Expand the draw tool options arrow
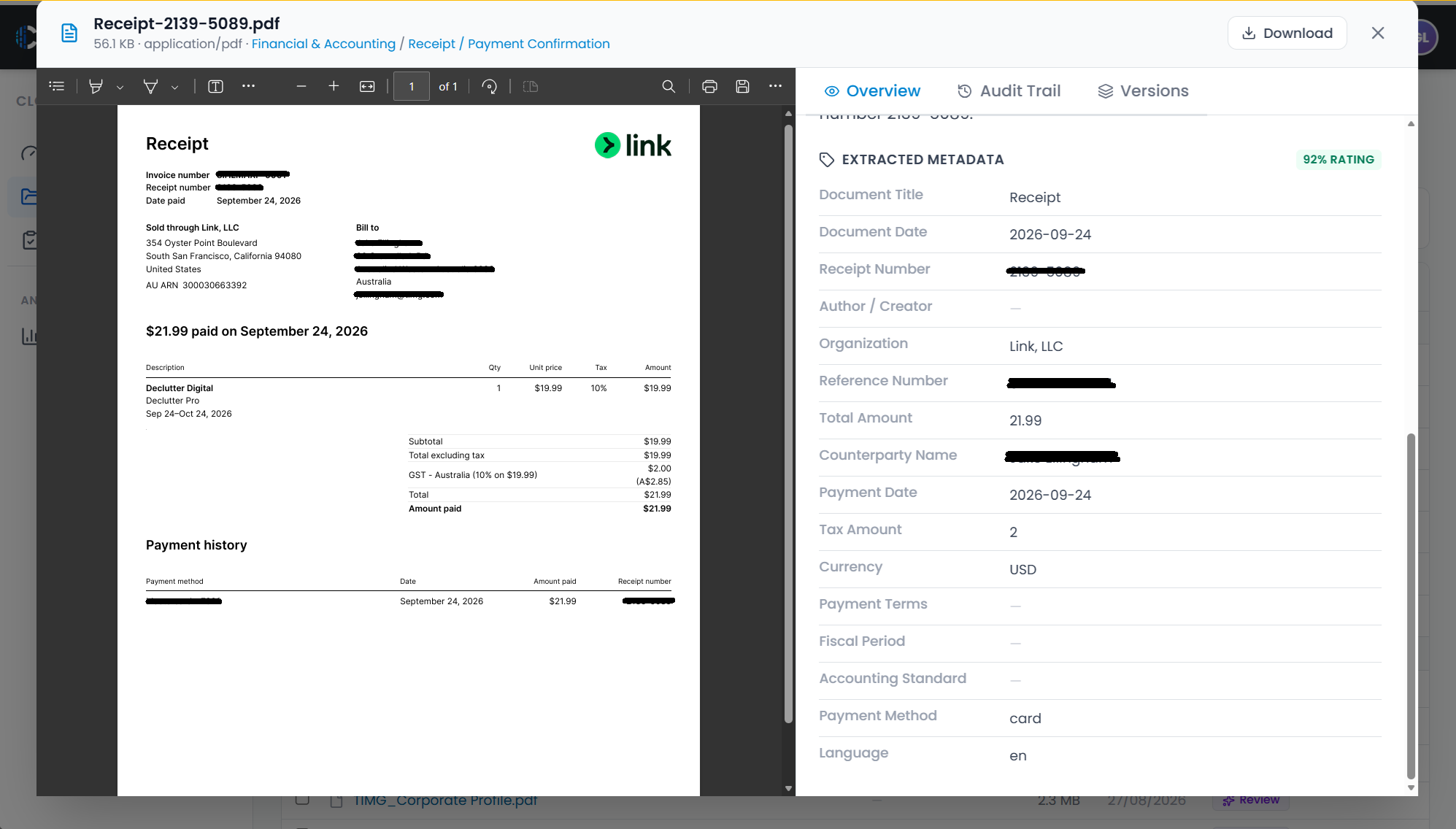Screen dimensions: 1456x829 pos(174,87)
